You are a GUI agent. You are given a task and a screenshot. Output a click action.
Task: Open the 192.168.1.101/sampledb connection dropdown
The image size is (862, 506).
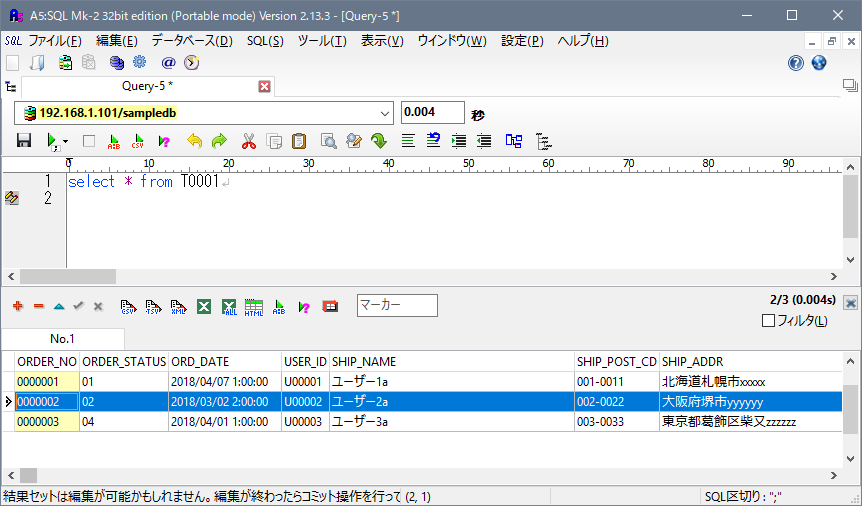pos(384,113)
